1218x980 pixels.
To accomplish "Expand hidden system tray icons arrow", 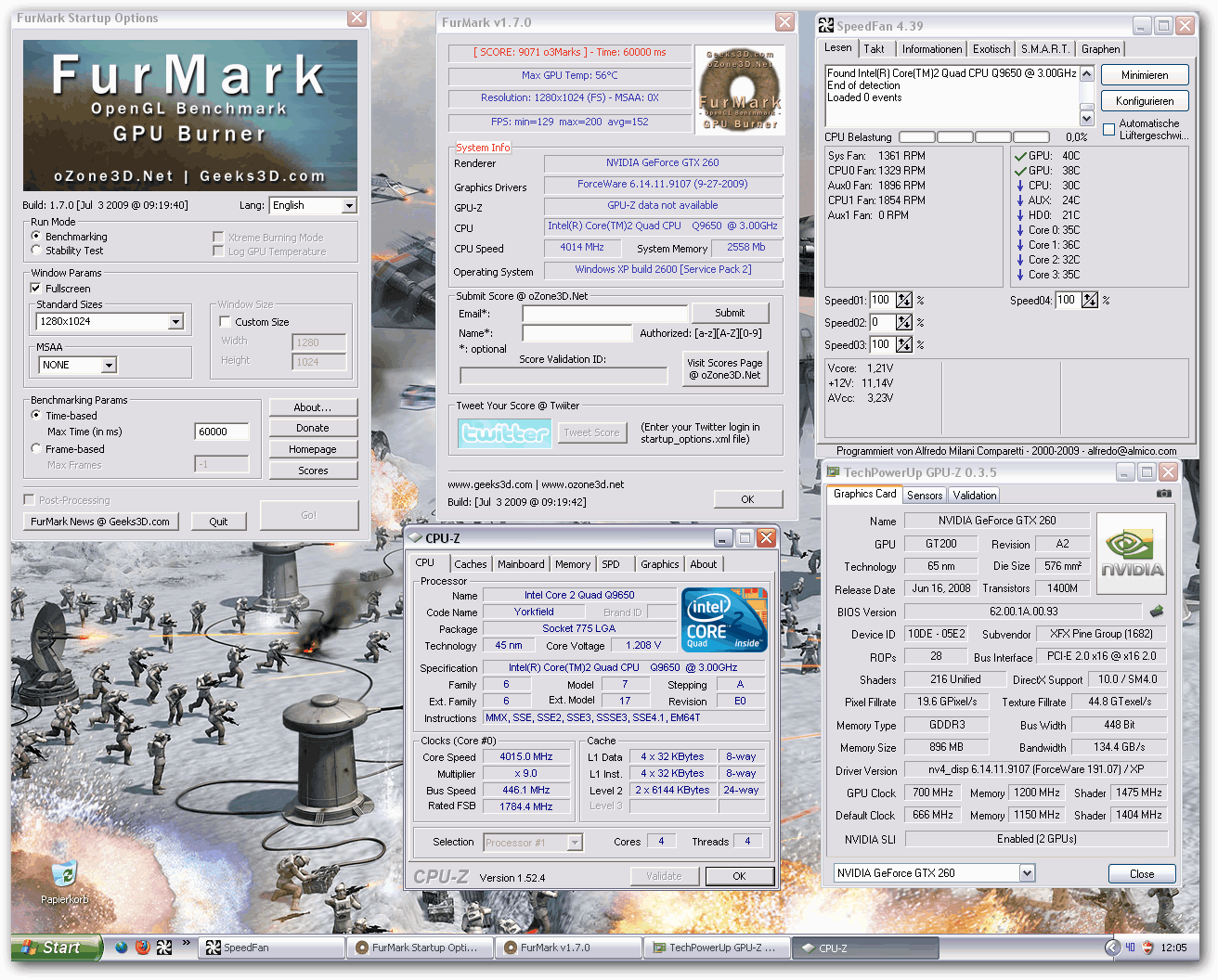I will point(1112,948).
